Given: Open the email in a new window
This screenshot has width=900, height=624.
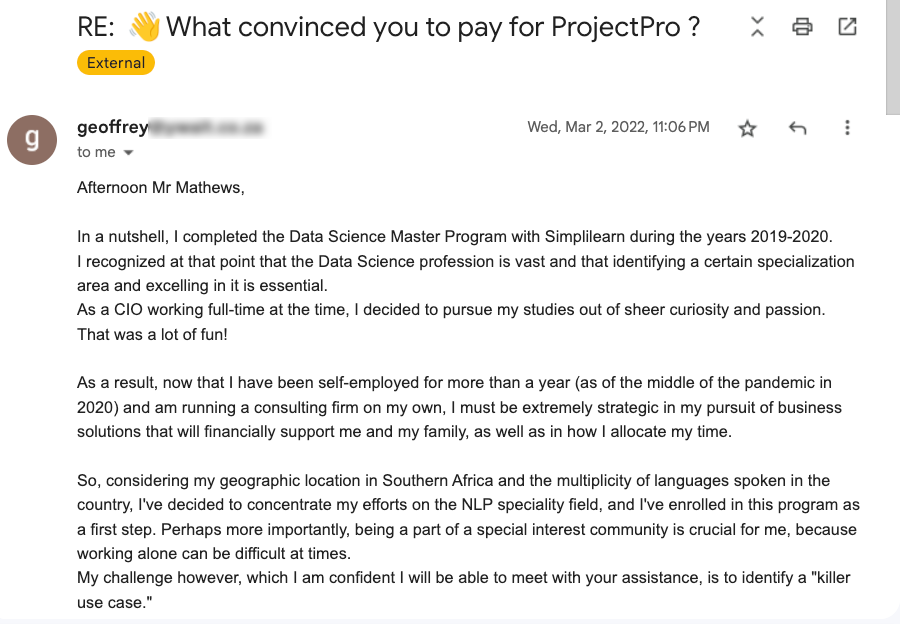Looking at the screenshot, I should click(x=847, y=28).
